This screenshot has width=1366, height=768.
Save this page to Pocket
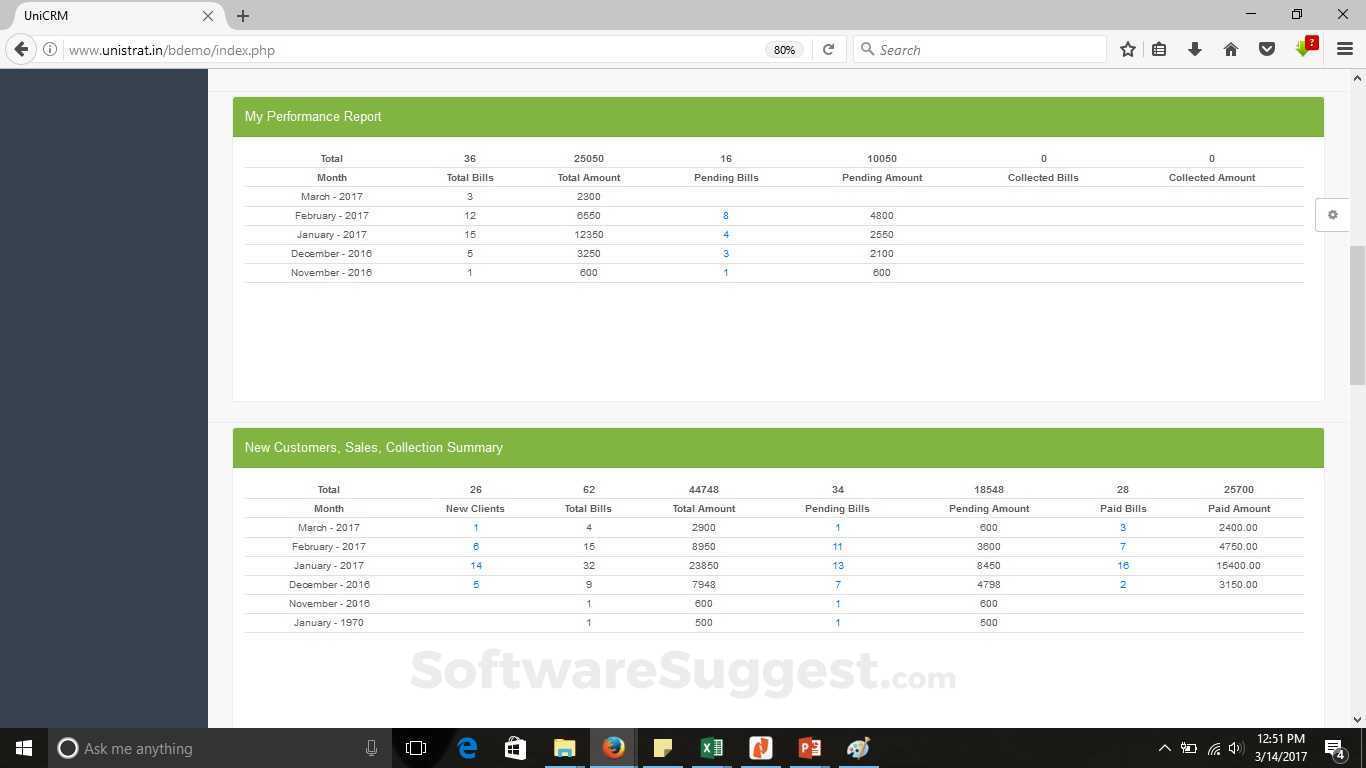(x=1267, y=49)
